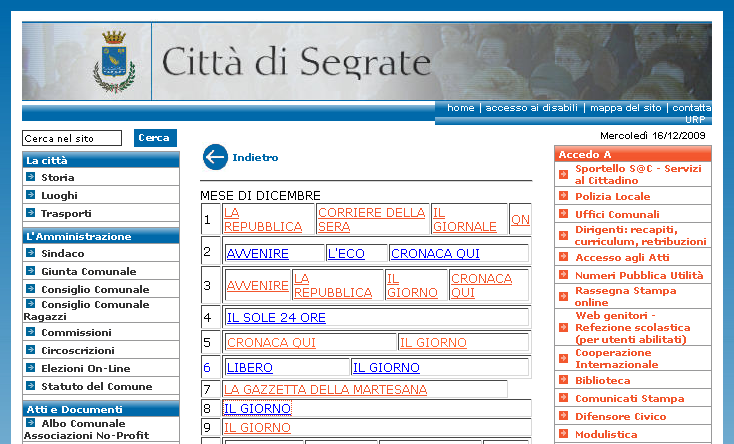
Task: Click the red arrow icon beside Comunicati Stampa
Action: click(564, 398)
